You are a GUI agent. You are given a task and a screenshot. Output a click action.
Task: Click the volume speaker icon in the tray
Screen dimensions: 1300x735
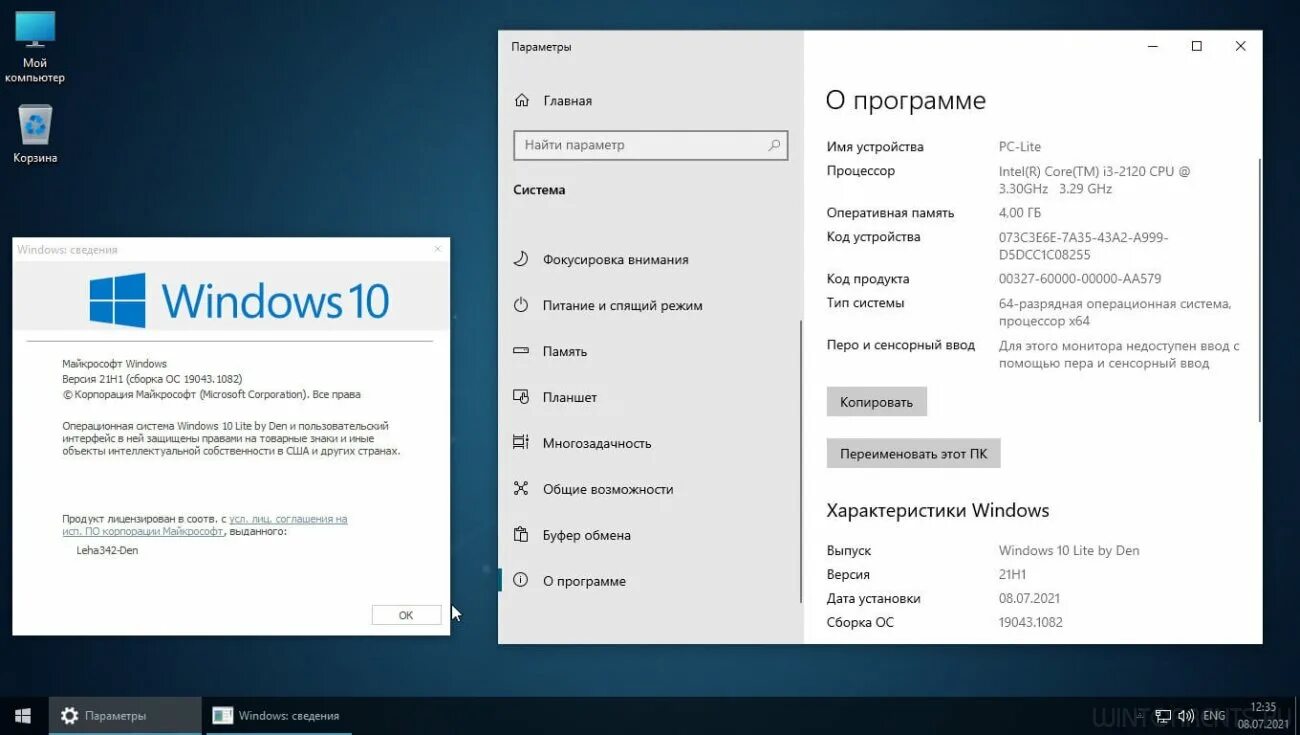tap(1186, 716)
